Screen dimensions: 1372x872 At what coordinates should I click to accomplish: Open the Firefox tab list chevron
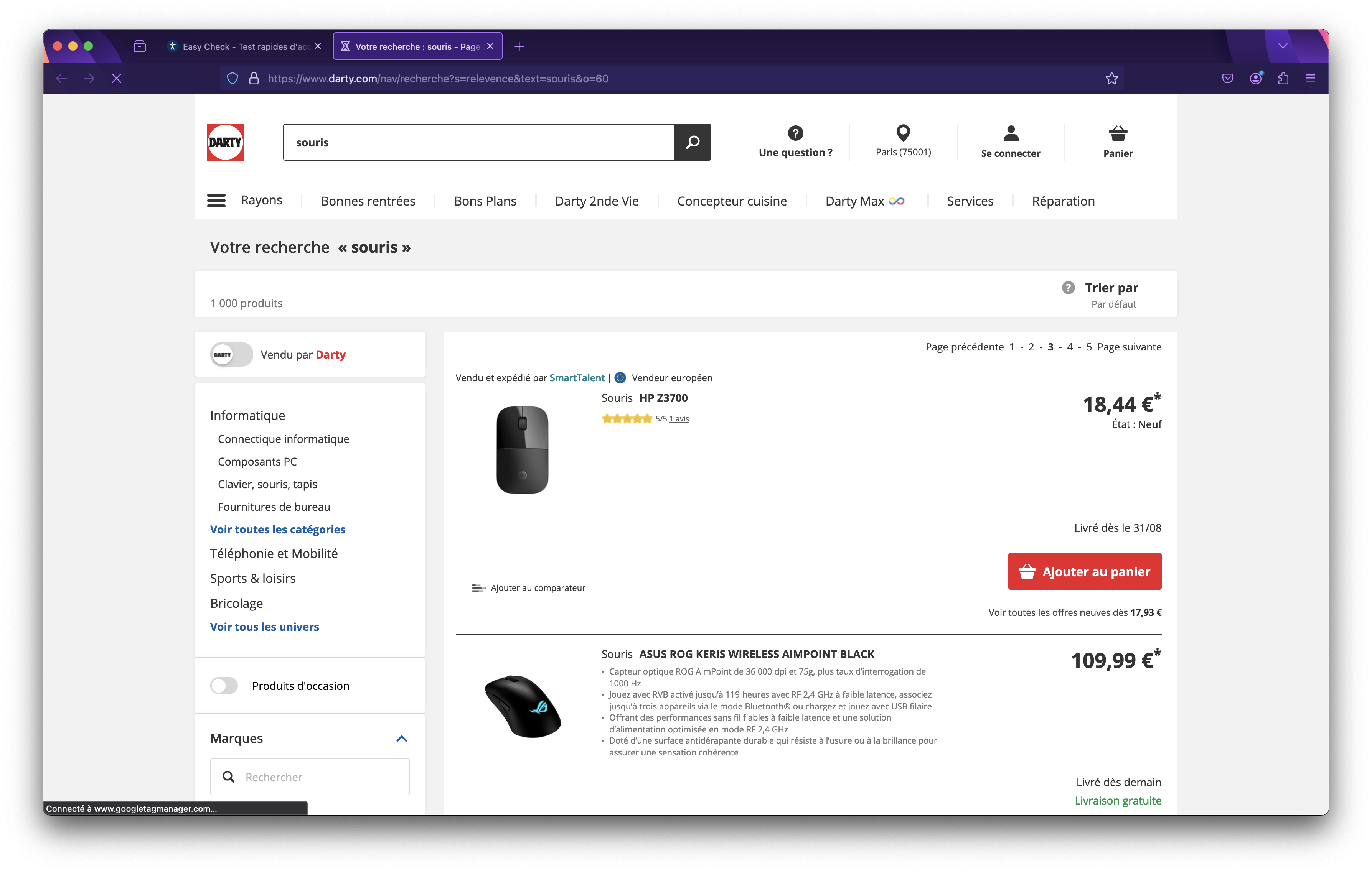tap(1283, 46)
